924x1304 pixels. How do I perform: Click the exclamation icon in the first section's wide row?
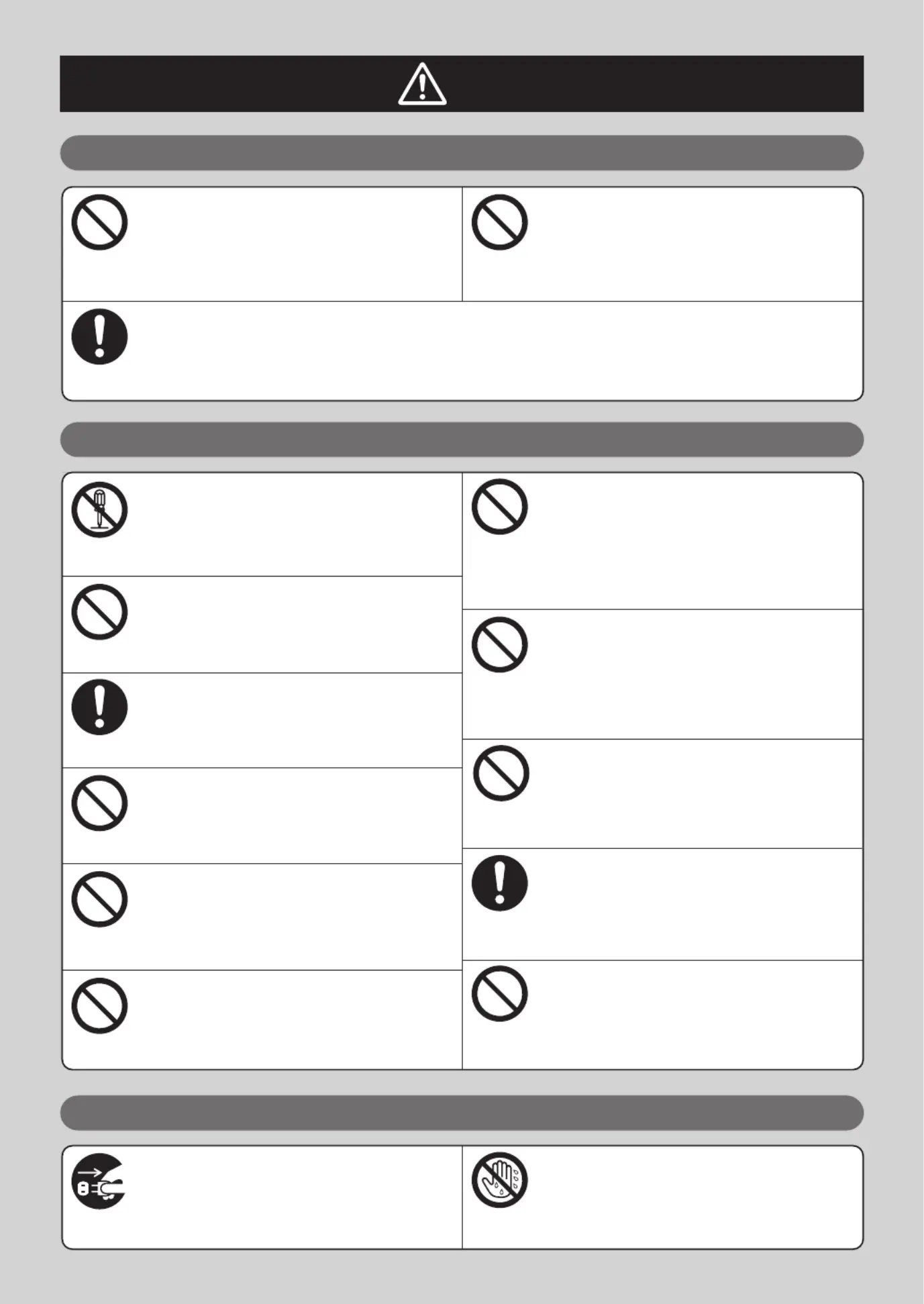[99, 337]
